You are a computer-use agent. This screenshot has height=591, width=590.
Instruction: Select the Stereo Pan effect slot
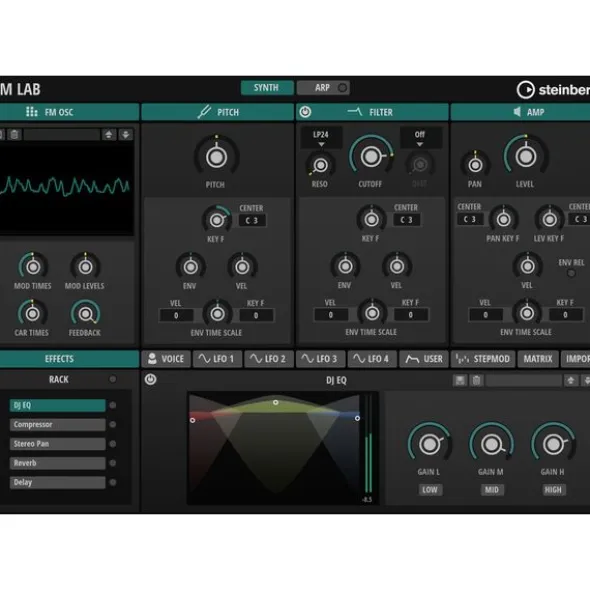[x=58, y=444]
